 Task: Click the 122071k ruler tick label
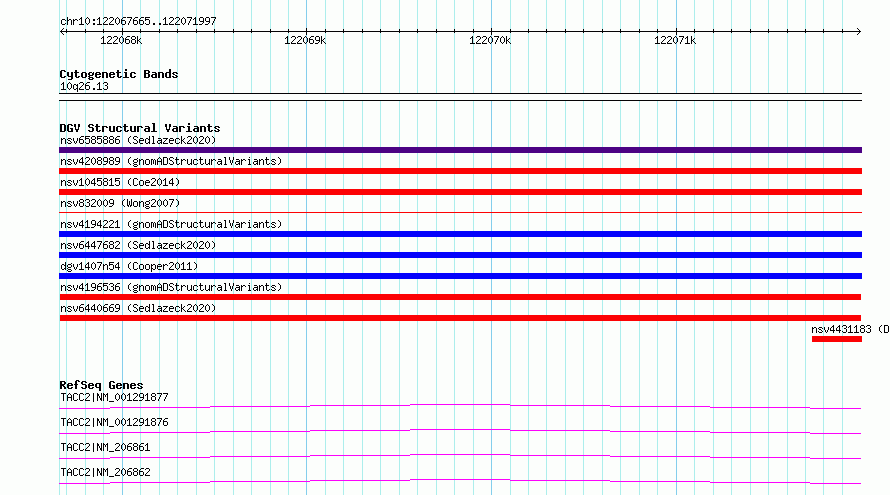pos(675,40)
